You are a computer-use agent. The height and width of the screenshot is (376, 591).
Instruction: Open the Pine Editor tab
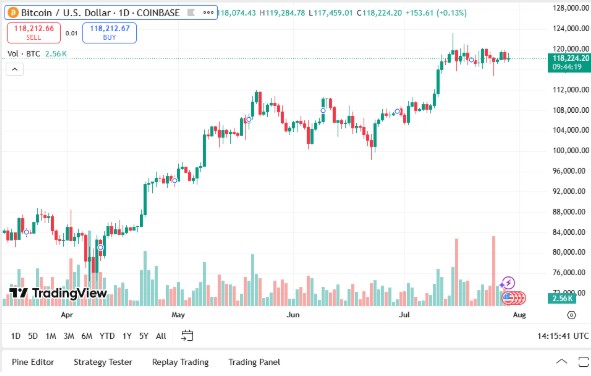click(33, 362)
